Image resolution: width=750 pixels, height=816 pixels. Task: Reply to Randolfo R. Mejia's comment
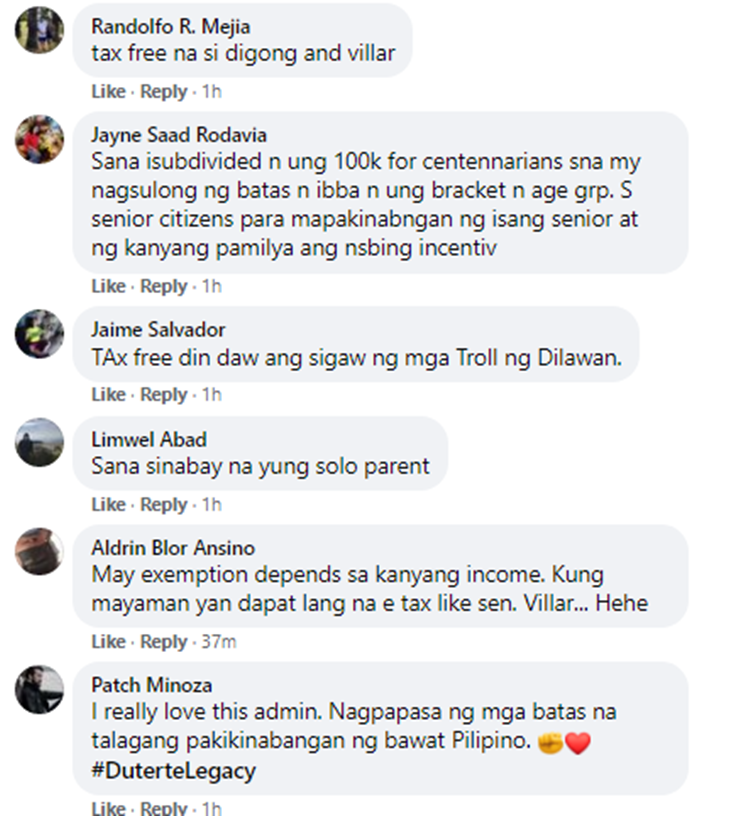coord(163,92)
